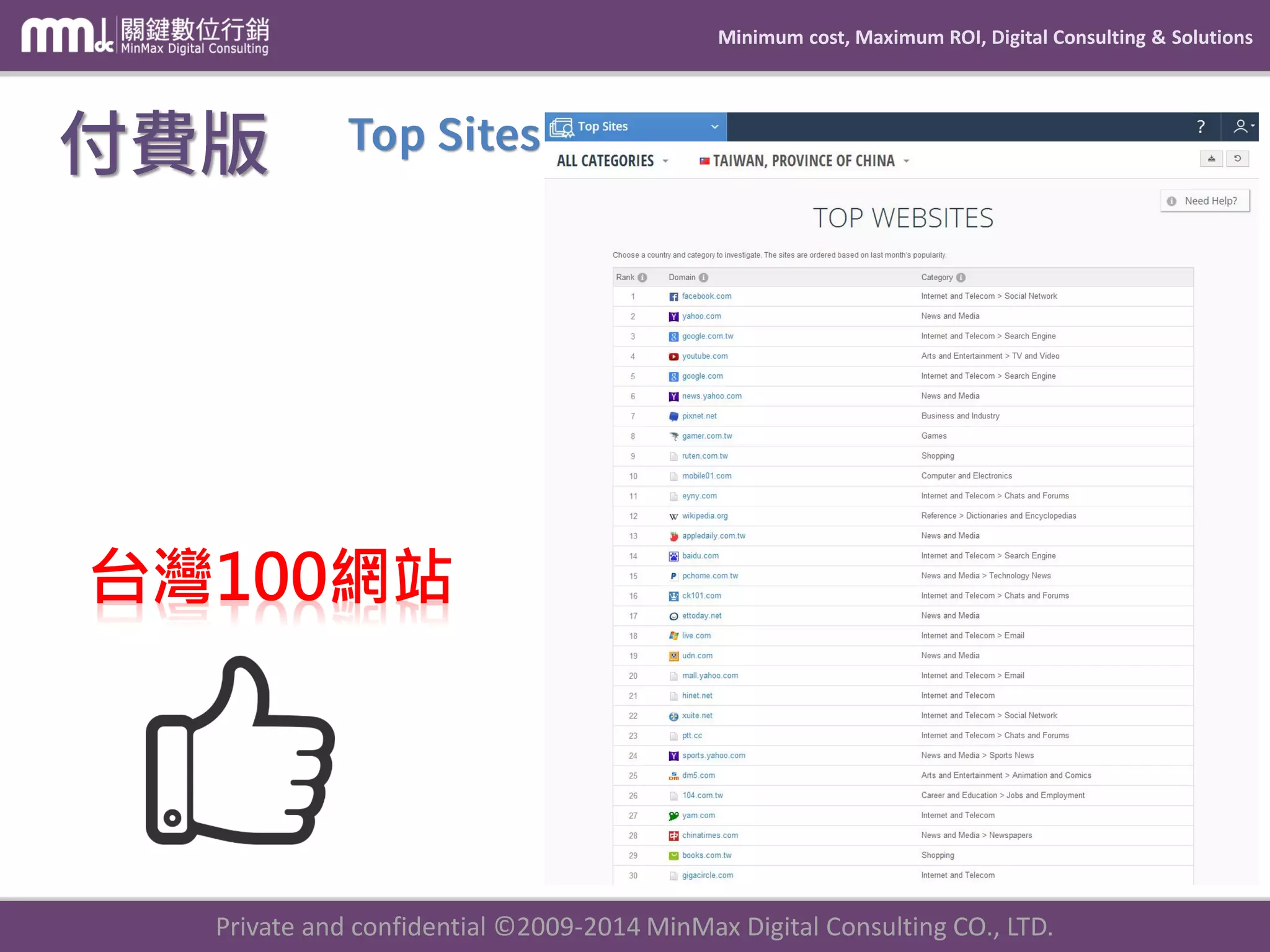Click Computer and Electronics category cell
This screenshot has height=952, width=1270.
966,476
